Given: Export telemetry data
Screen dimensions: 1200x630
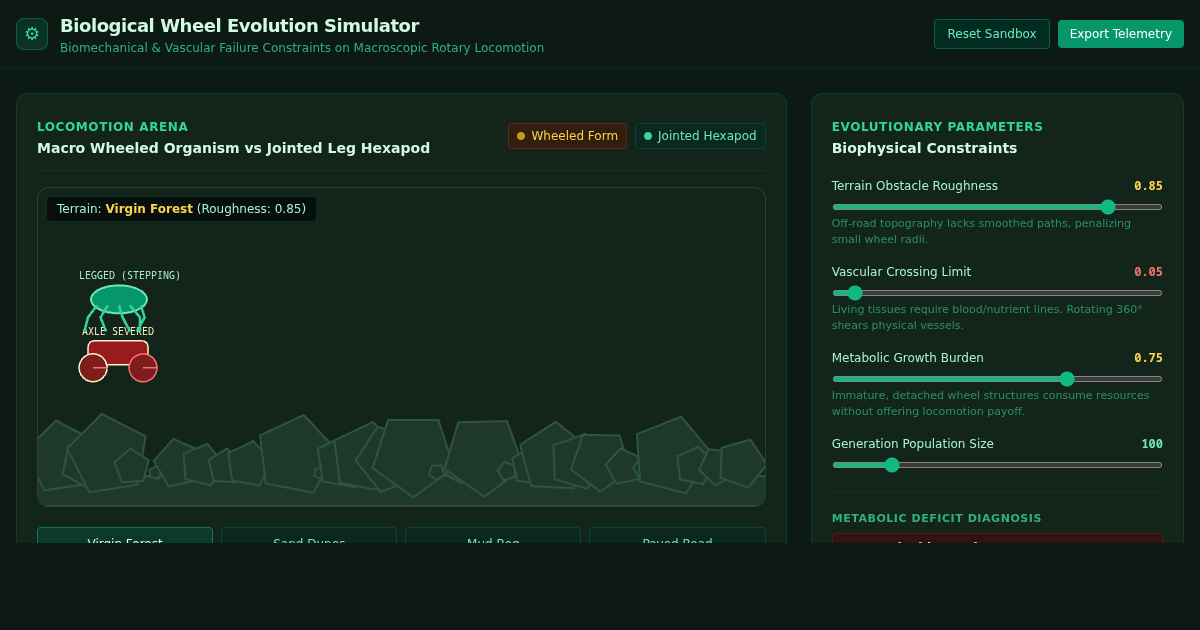Looking at the screenshot, I should click(1121, 34).
